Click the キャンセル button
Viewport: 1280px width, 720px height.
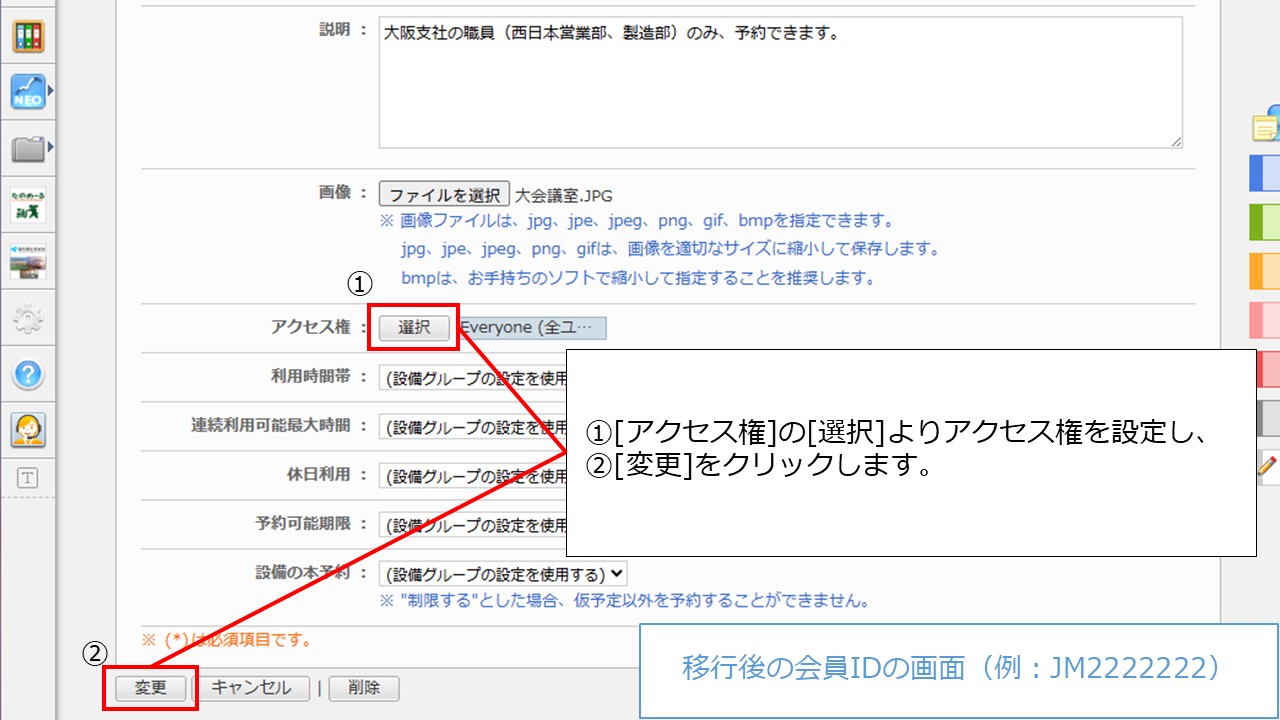tap(251, 688)
